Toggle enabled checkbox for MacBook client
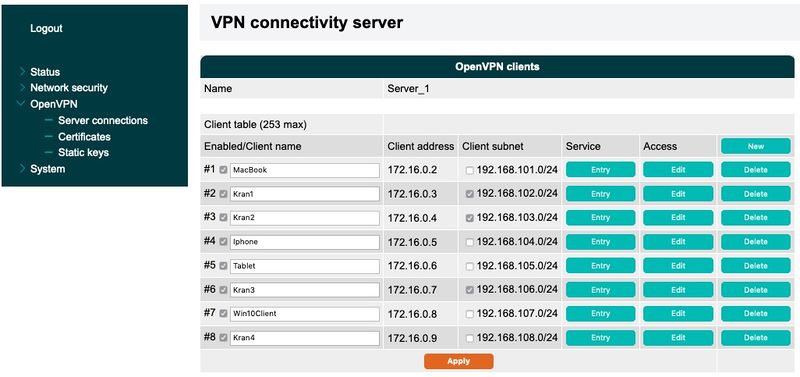 click(223, 170)
